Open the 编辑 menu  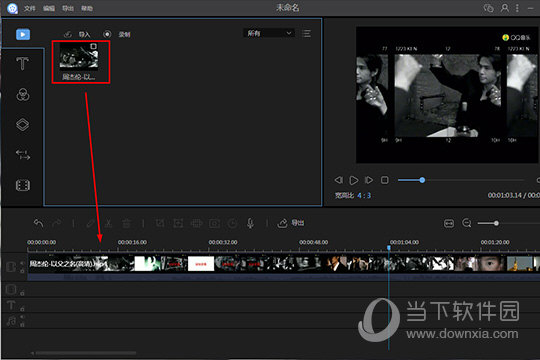[x=49, y=8]
